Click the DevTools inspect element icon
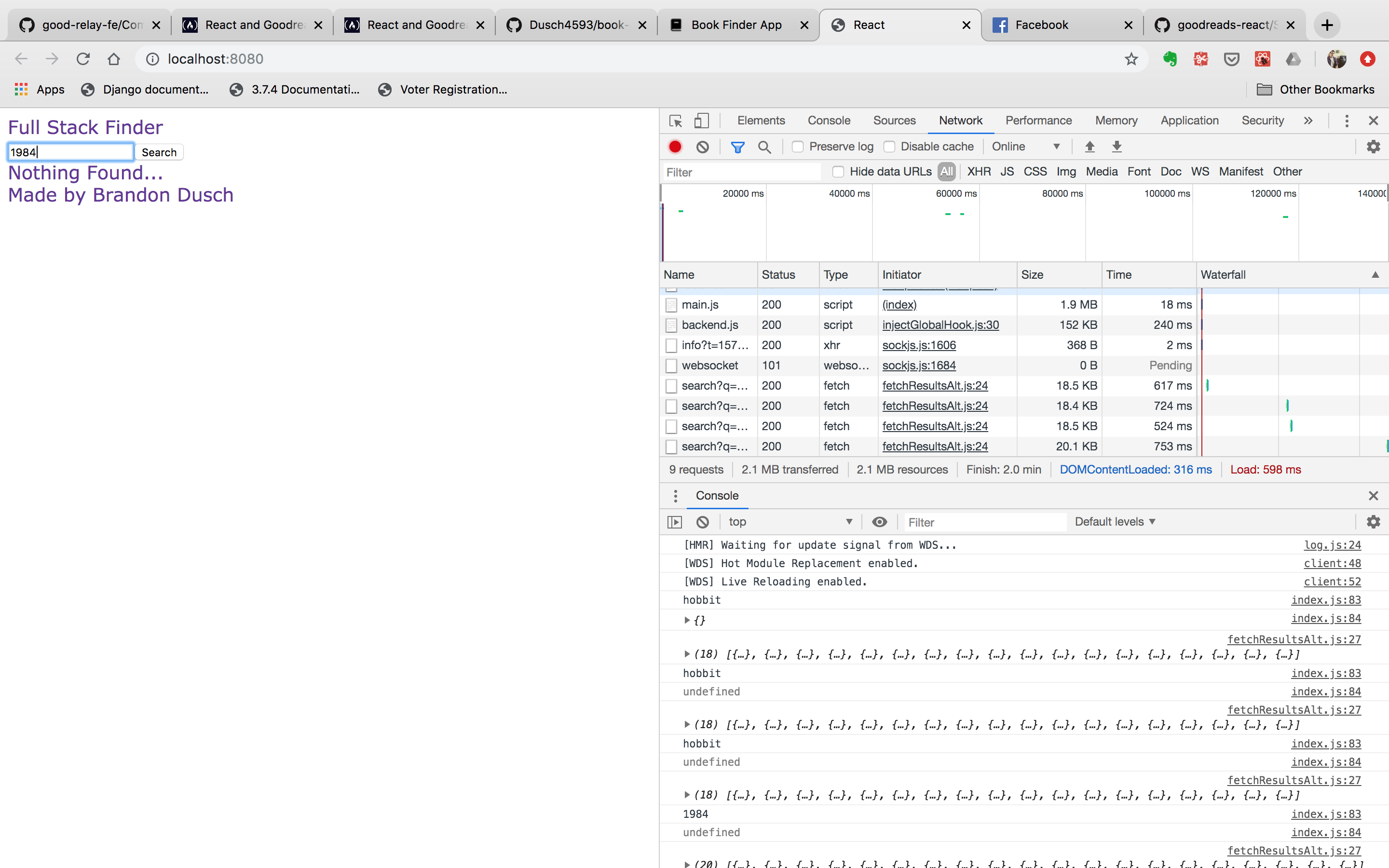The width and height of the screenshot is (1389, 868). [676, 121]
